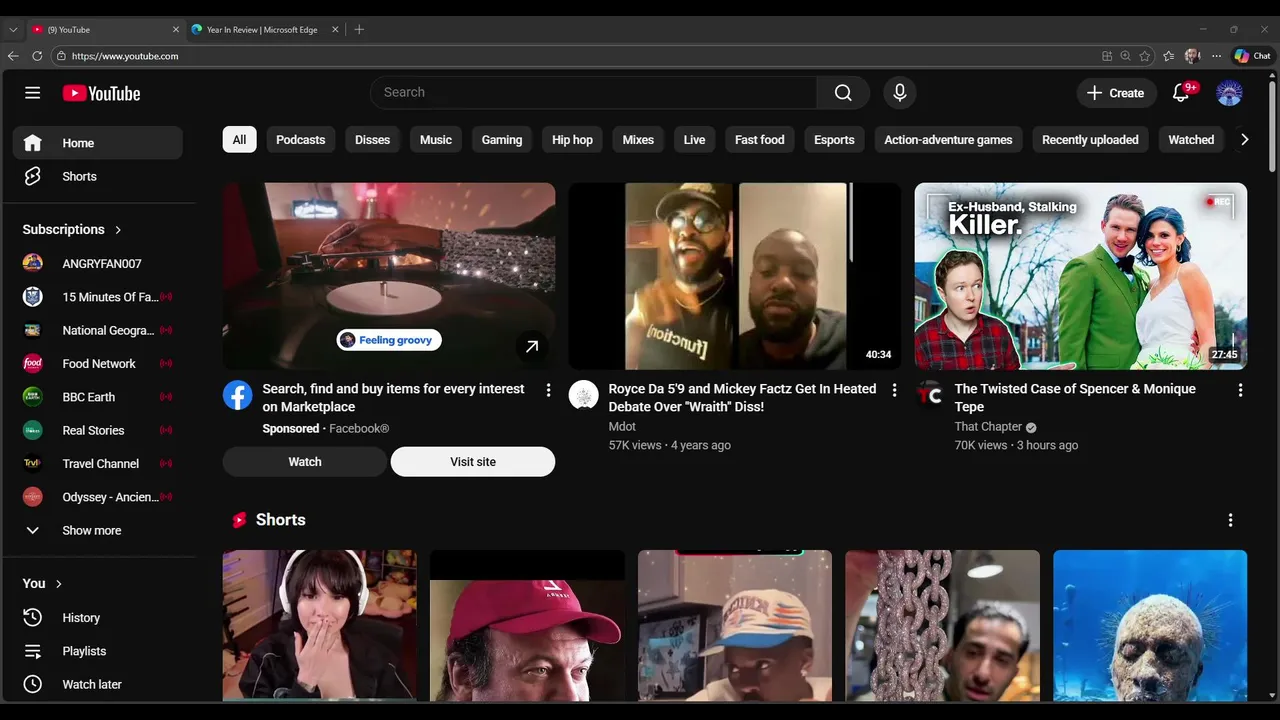
Task: Open more options for the Shorts shelf
Action: pyautogui.click(x=1230, y=520)
